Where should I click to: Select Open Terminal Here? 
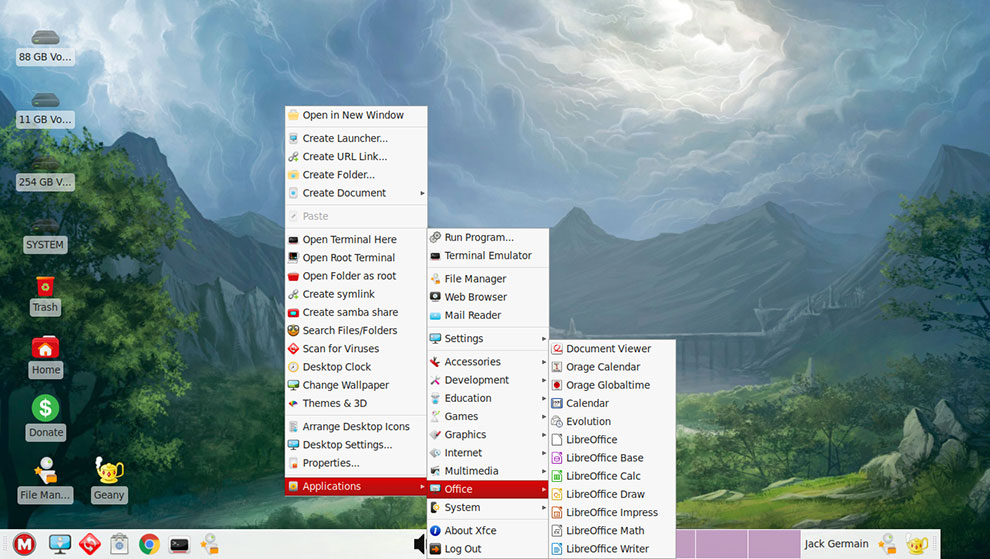click(356, 239)
